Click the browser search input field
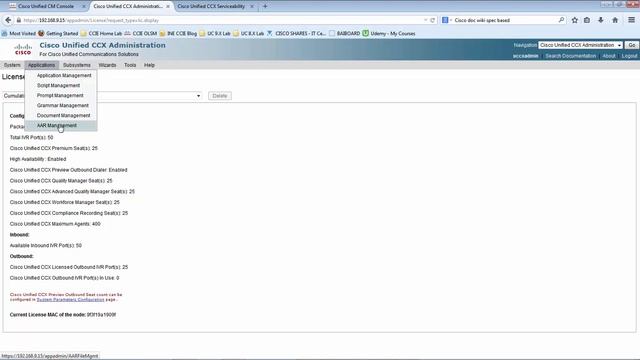This screenshot has width=640, height=360. click(x=505, y=20)
